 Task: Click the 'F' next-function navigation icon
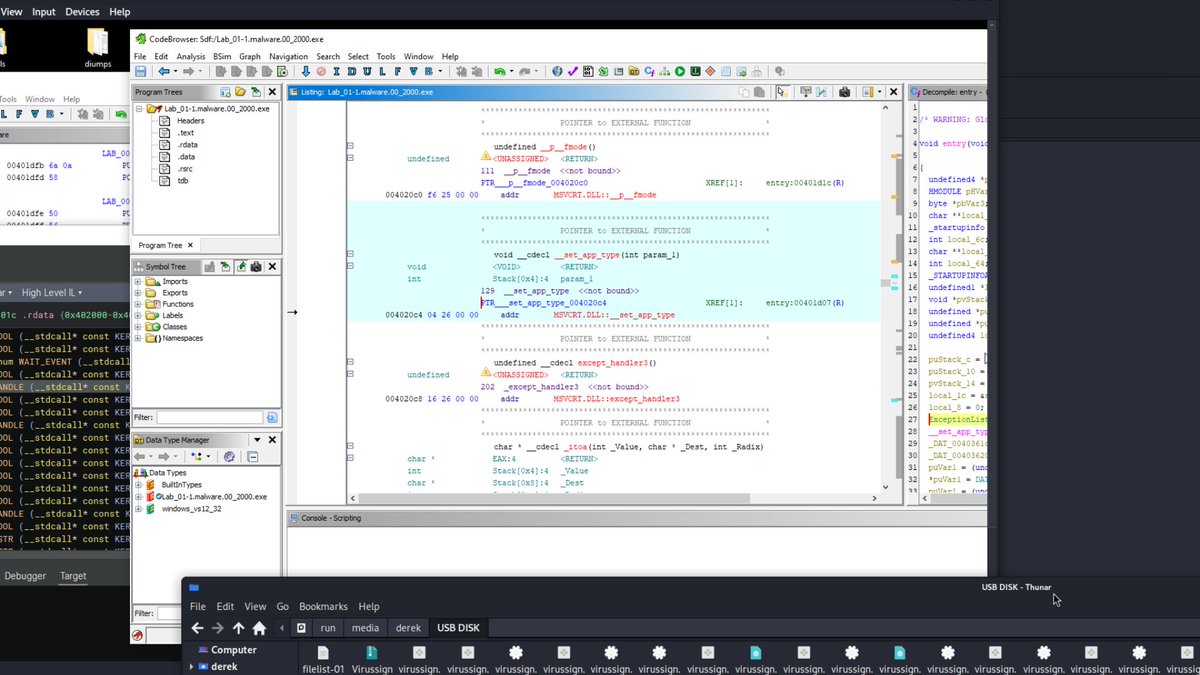398,72
